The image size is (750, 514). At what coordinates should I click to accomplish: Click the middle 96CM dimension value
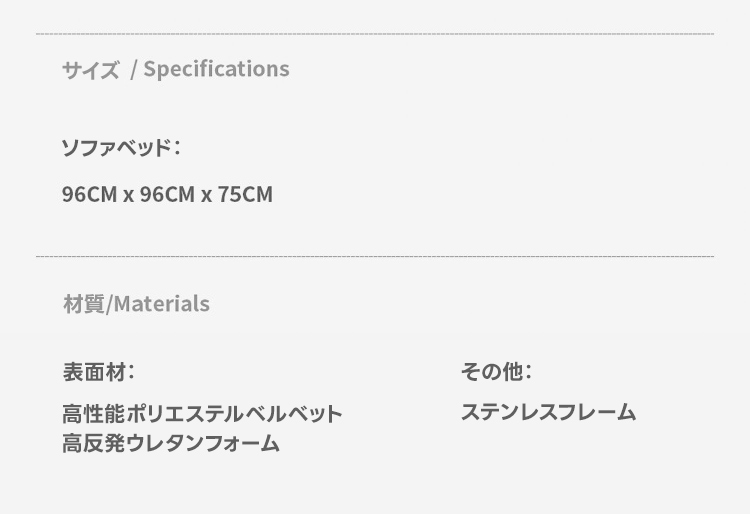click(167, 195)
